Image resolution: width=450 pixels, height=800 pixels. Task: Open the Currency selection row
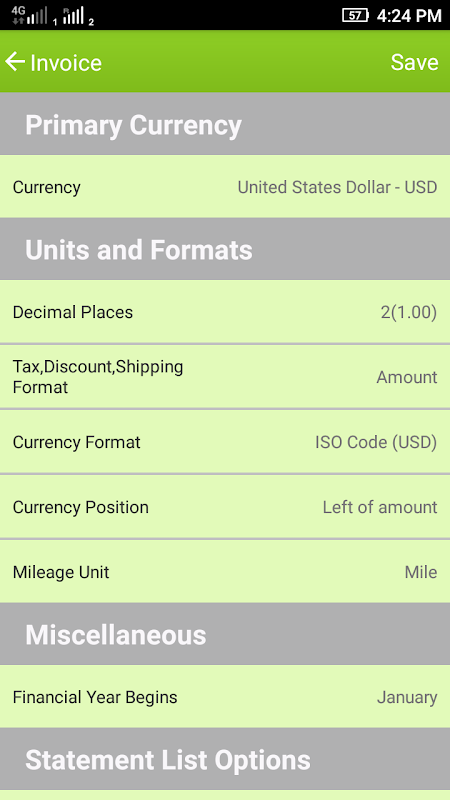(225, 187)
